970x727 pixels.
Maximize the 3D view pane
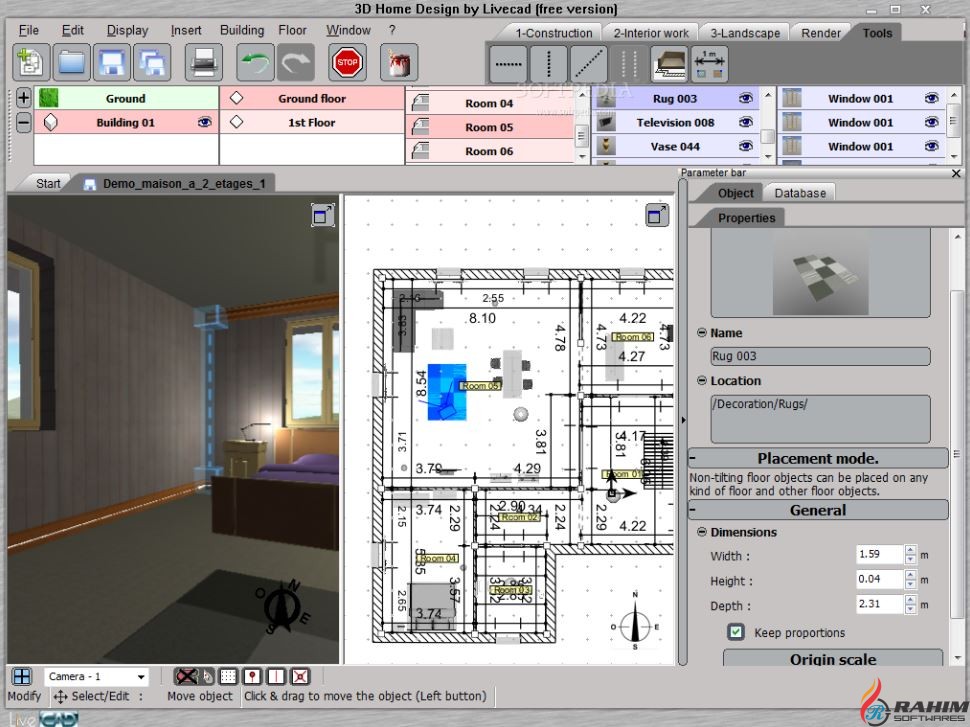[323, 215]
